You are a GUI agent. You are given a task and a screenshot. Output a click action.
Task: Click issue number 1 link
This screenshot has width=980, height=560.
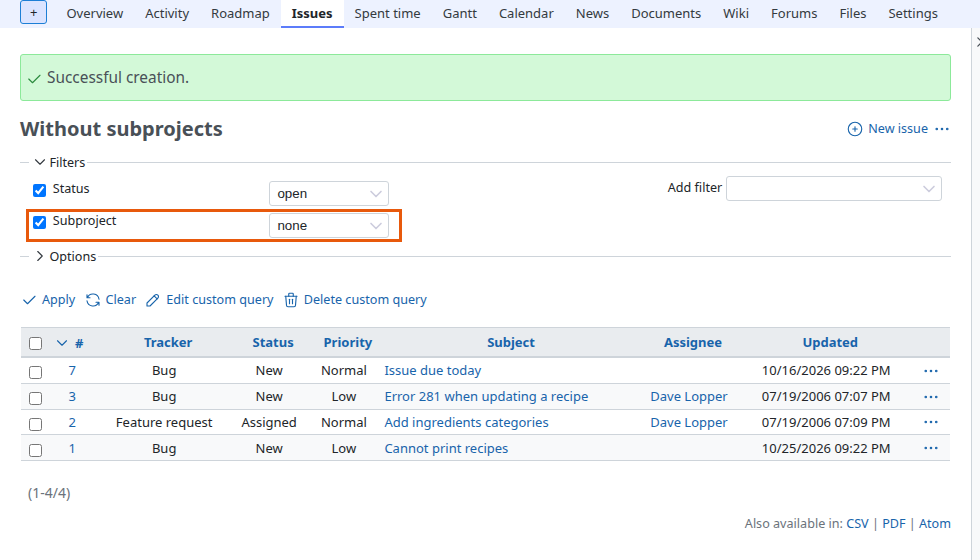point(72,449)
